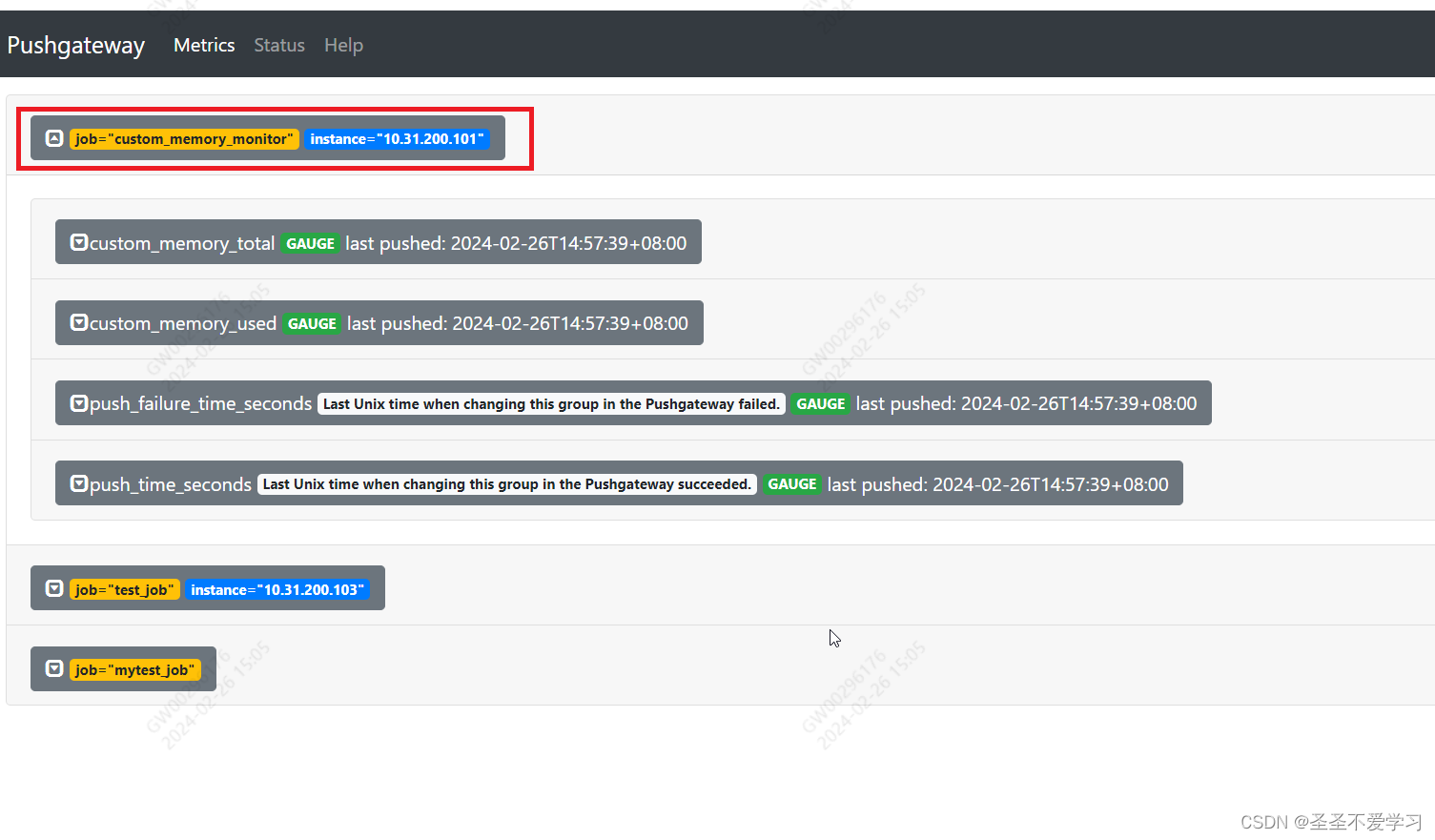
Task: Click the Pushgateway brand link
Action: point(75,45)
